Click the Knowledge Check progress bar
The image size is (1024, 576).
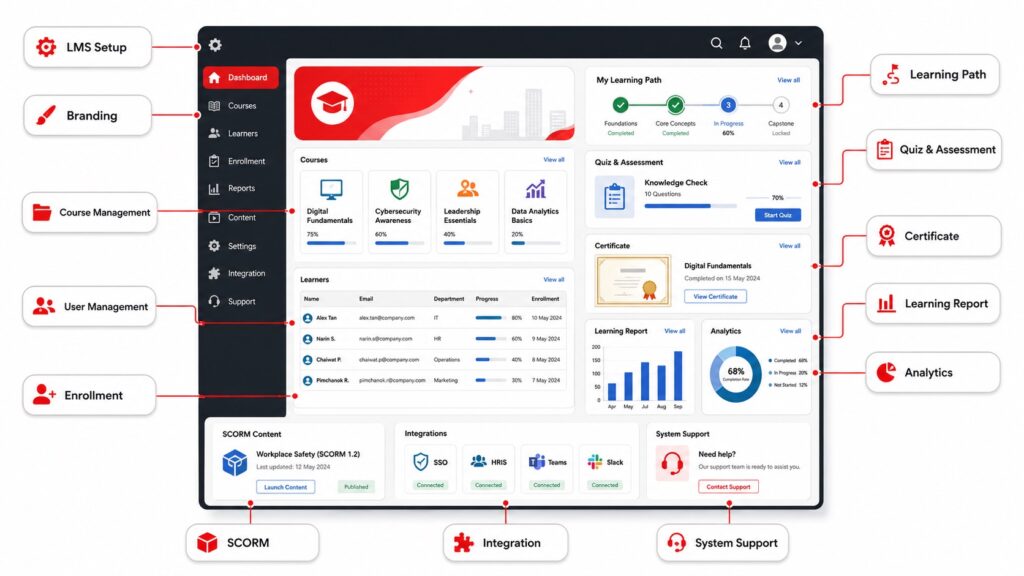690,206
